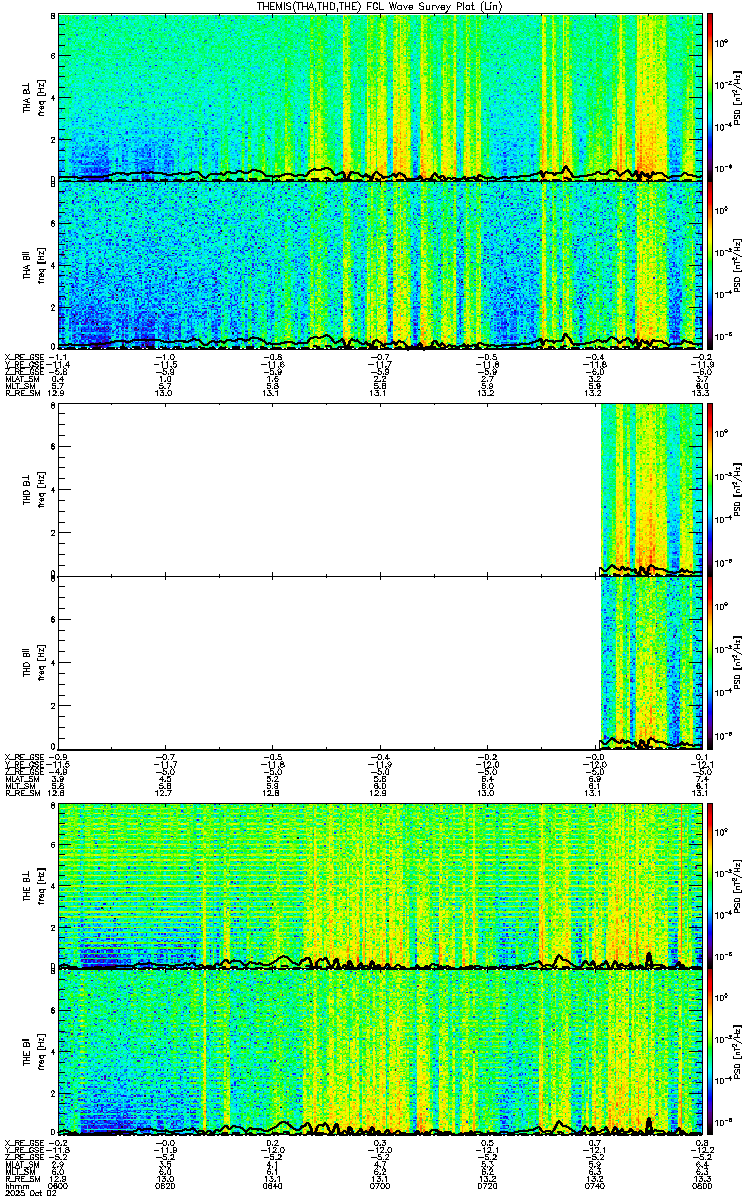Click the THE B-perpendicular PSD color bar

point(710,885)
